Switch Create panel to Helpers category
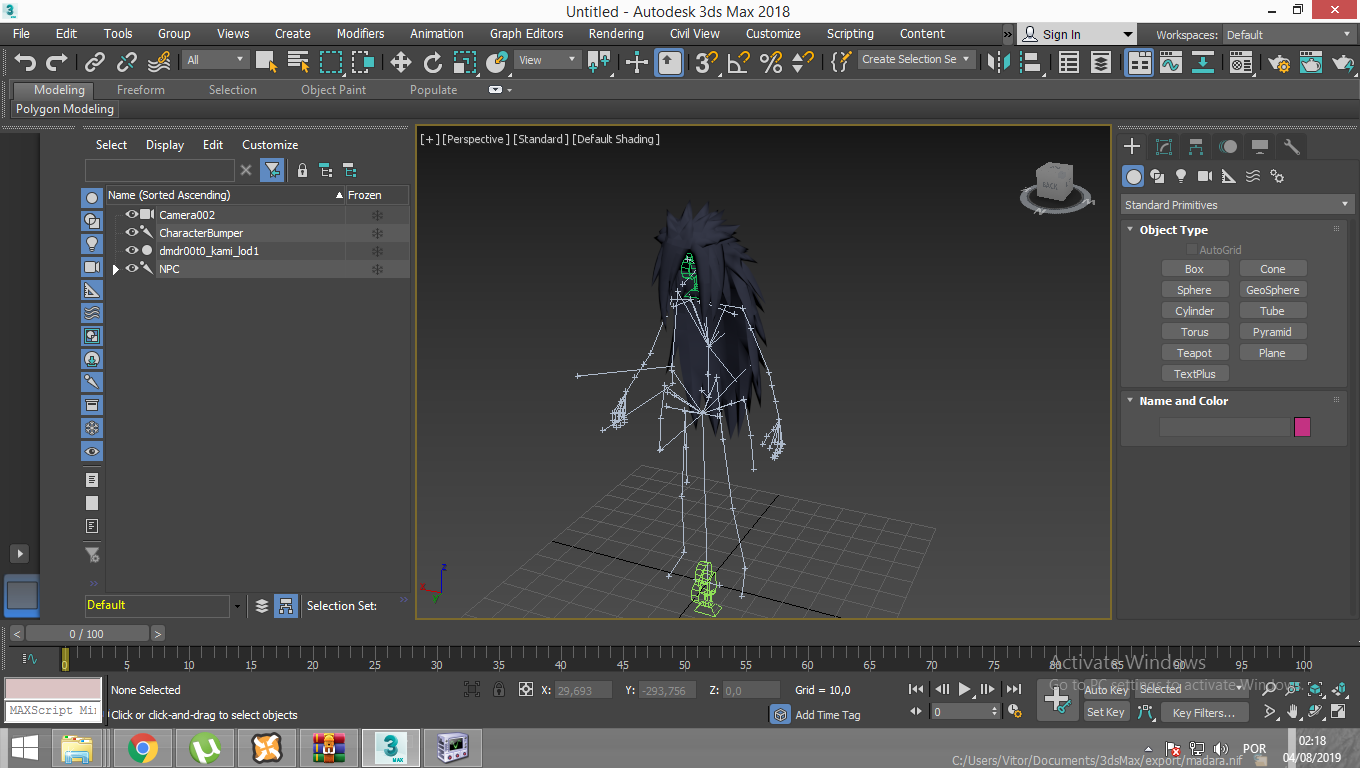The width and height of the screenshot is (1360, 768). coord(1229,176)
